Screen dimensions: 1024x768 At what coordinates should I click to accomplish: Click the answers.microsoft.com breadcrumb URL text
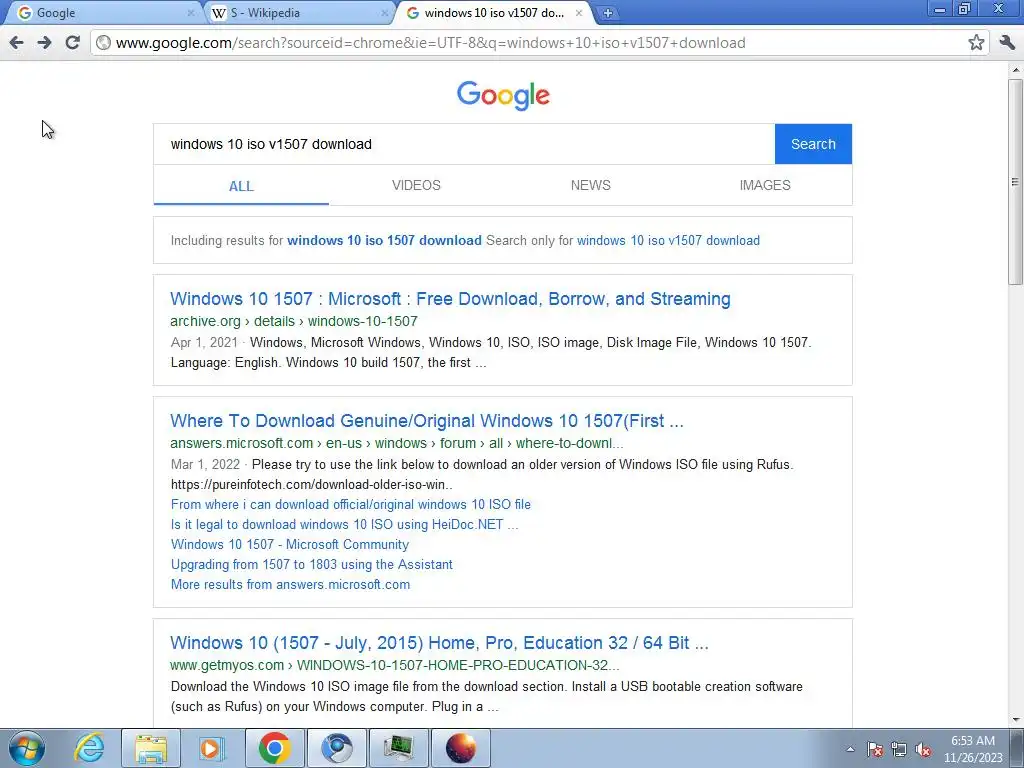pyautogui.click(x=396, y=443)
